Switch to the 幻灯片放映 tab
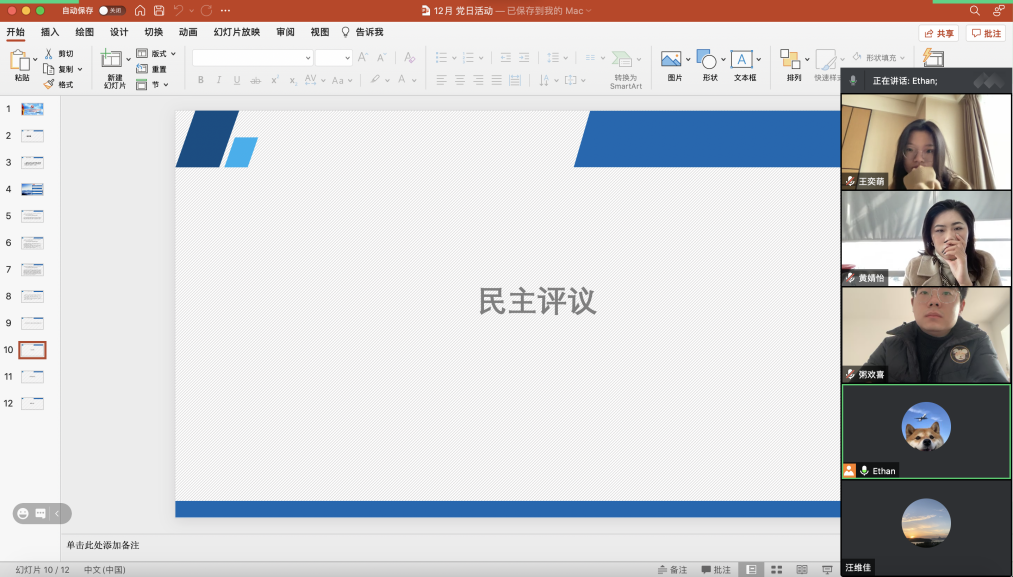 pyautogui.click(x=236, y=32)
